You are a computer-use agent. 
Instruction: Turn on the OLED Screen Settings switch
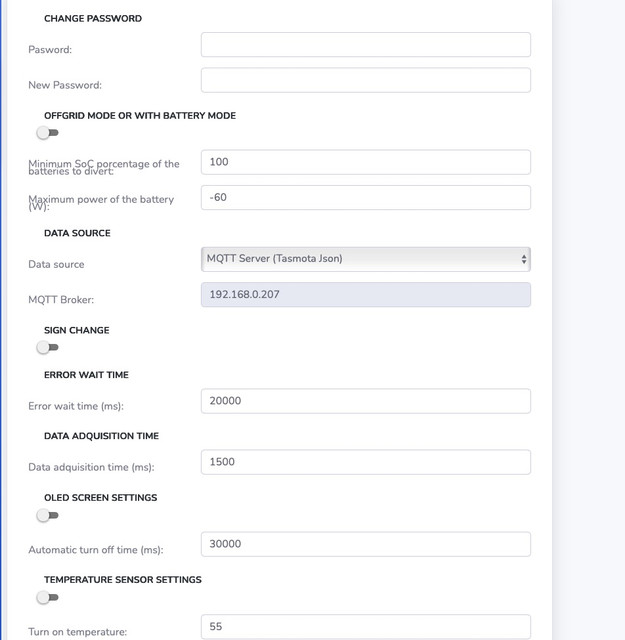(x=47, y=515)
